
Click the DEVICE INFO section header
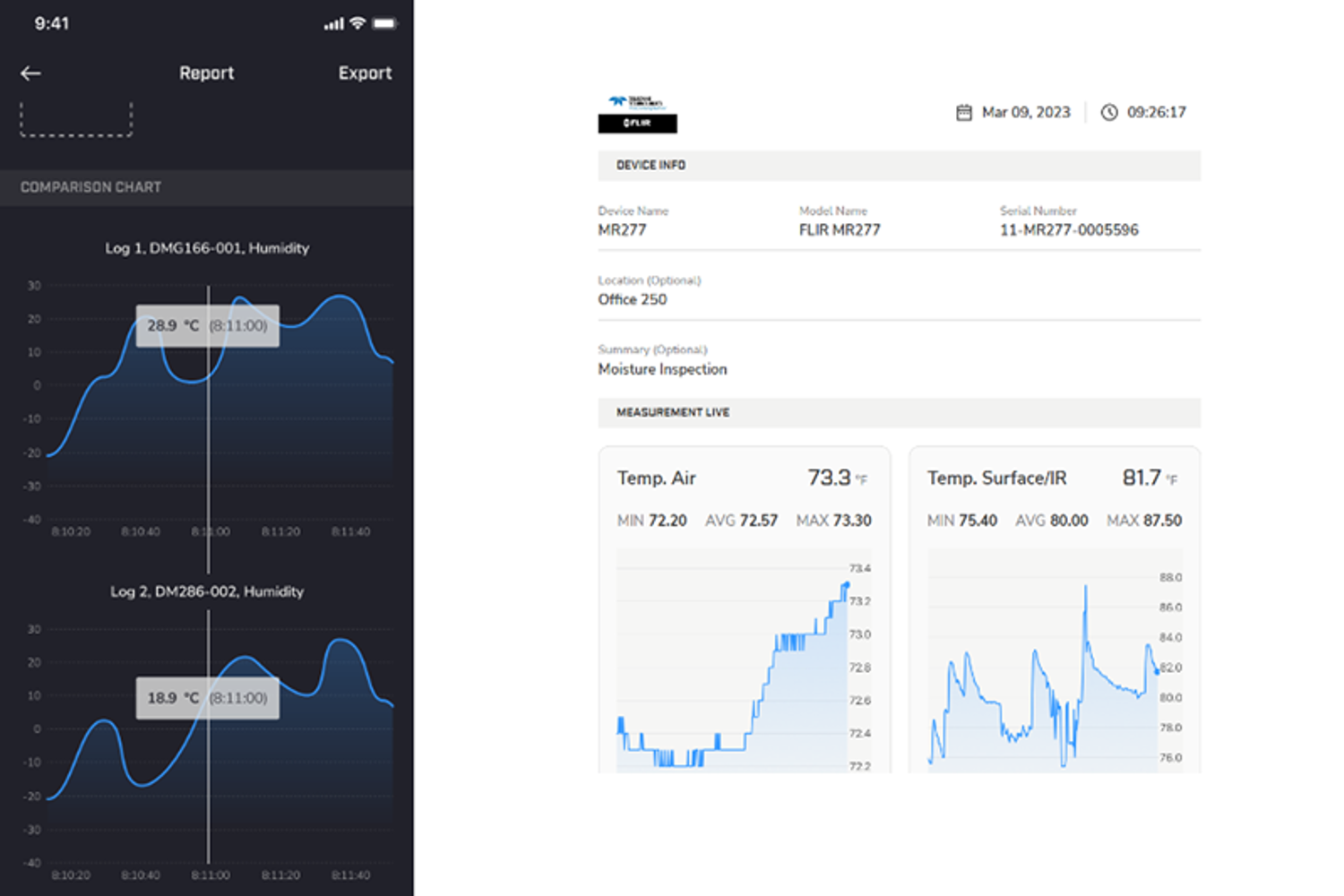coord(650,165)
